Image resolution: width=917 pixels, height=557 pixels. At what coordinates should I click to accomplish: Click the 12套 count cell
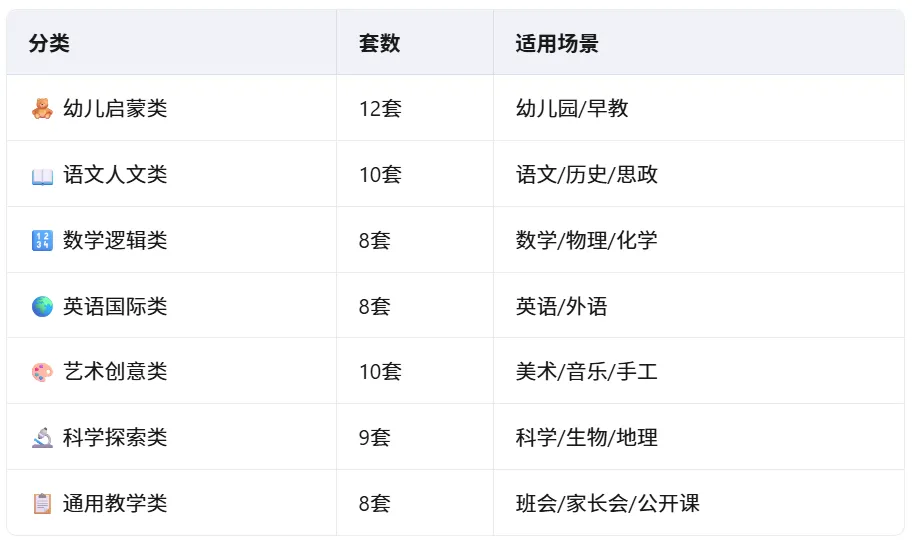[380, 108]
